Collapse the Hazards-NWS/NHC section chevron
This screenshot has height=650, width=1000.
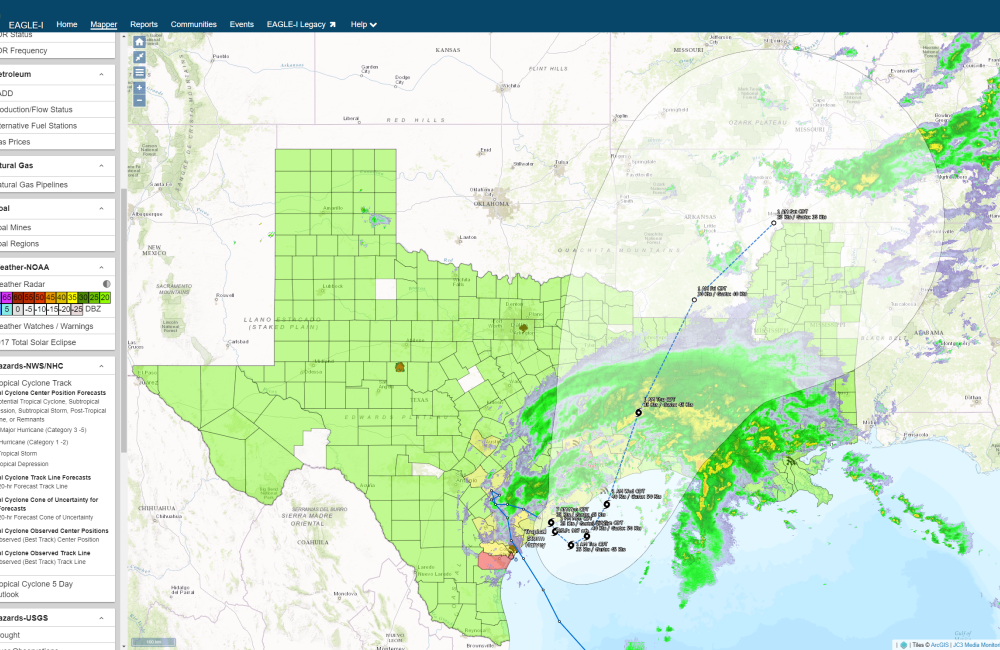(x=101, y=366)
